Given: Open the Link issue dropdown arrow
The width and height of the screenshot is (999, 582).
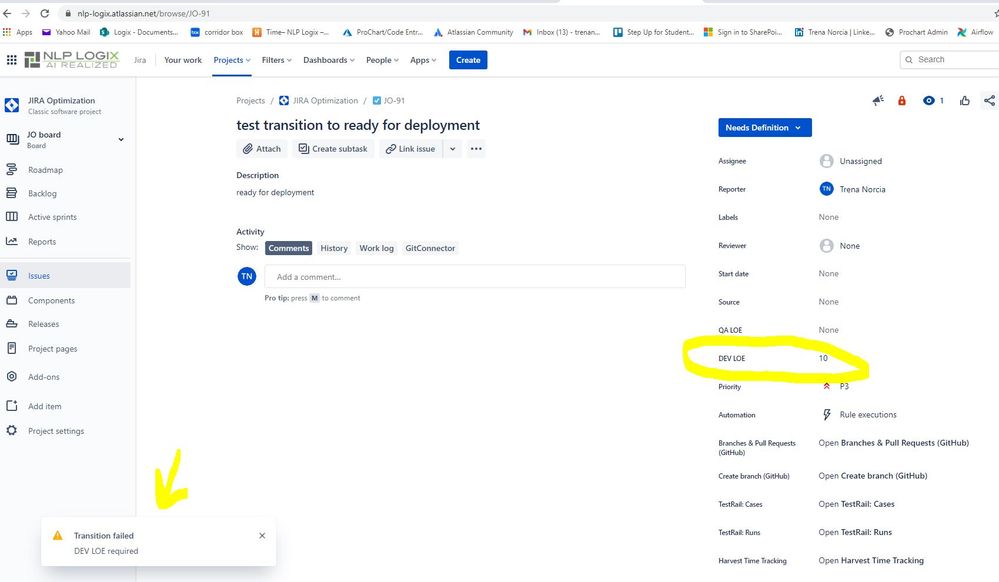Looking at the screenshot, I should [452, 149].
